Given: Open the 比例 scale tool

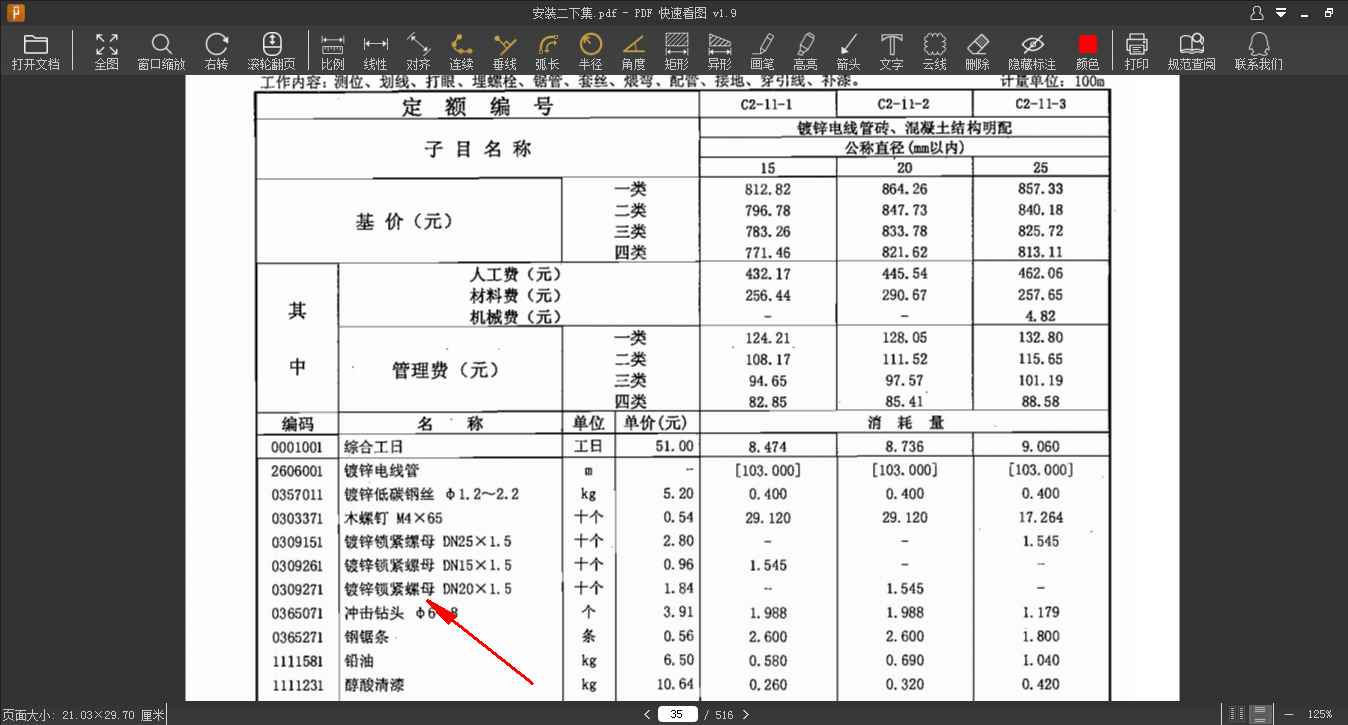Looking at the screenshot, I should 333,52.
